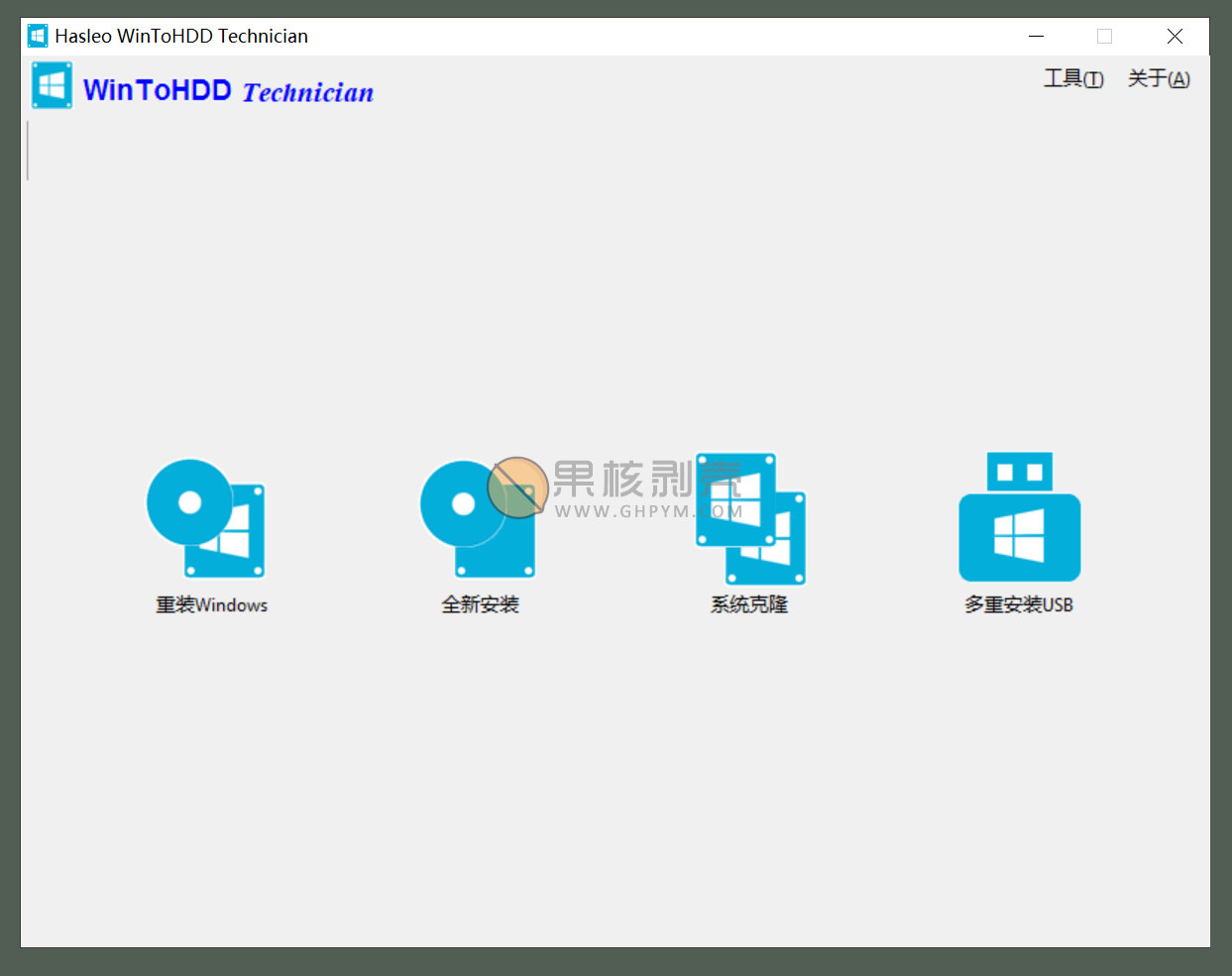1232x976 pixels.
Task: Click the 全新安装 text label
Action: (480, 602)
